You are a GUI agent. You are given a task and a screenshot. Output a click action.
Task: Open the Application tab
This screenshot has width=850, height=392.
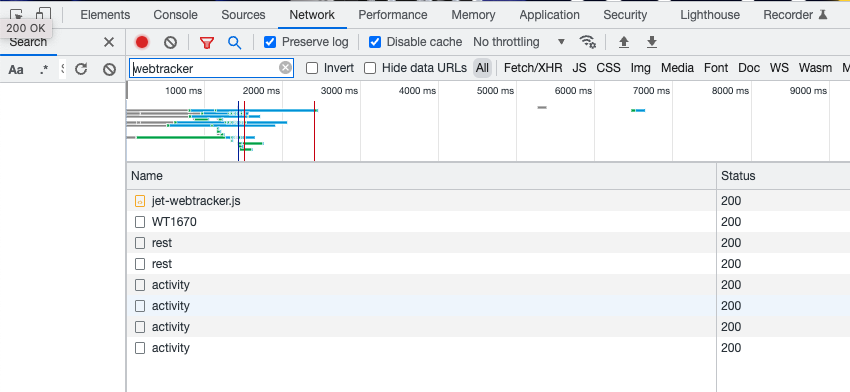pos(550,15)
